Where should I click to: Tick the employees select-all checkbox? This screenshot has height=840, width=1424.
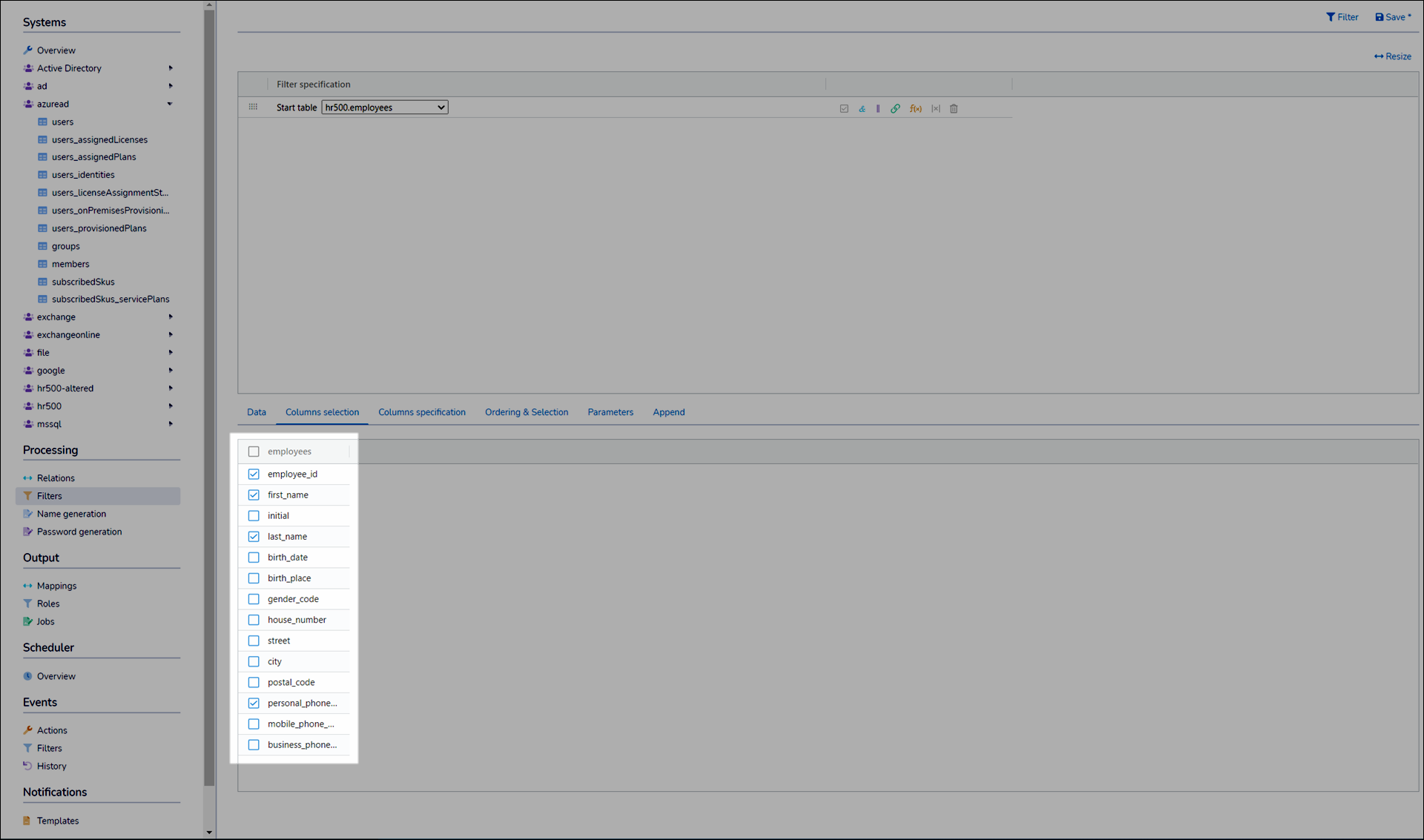point(254,452)
